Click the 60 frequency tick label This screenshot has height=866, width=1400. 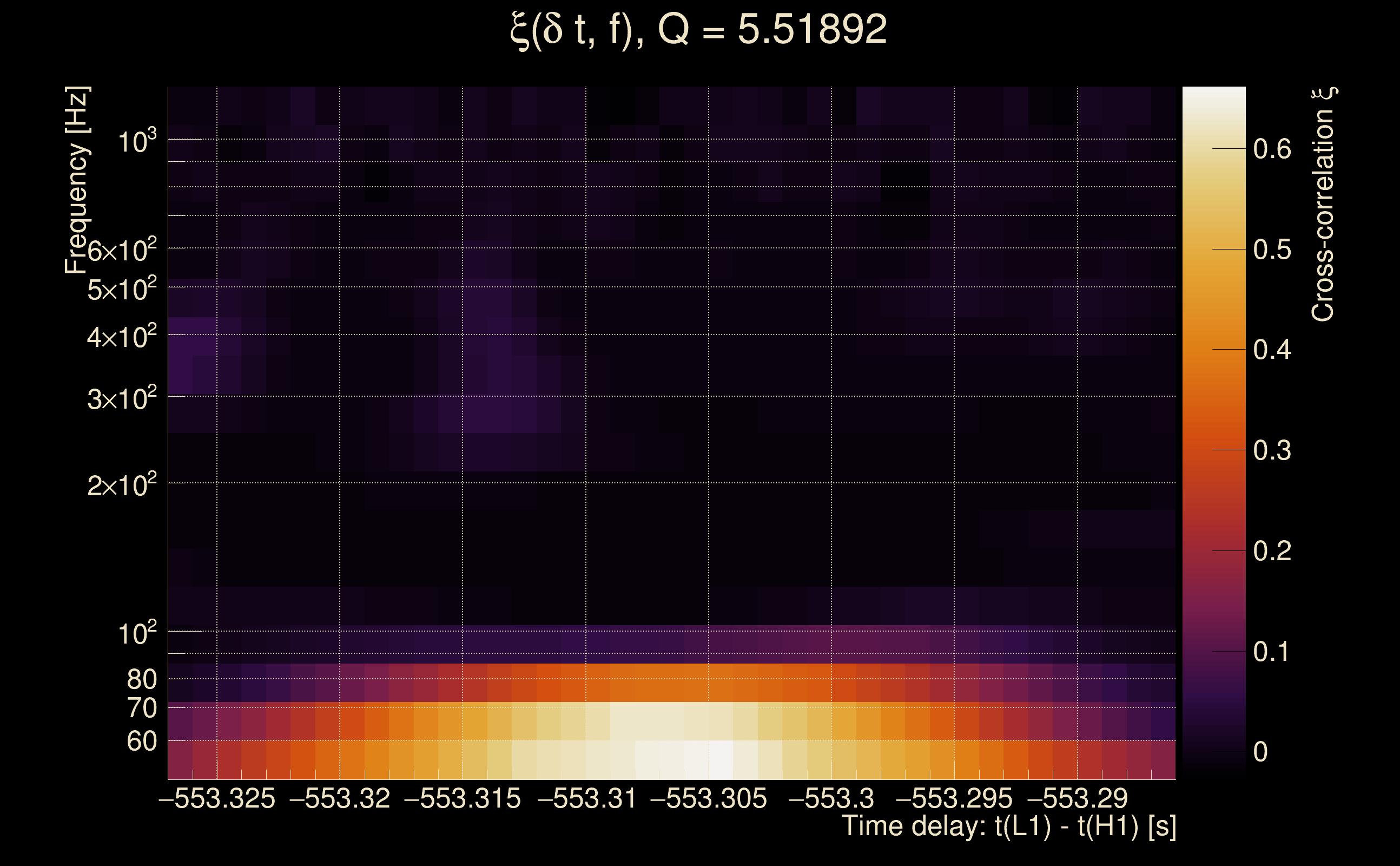[141, 741]
